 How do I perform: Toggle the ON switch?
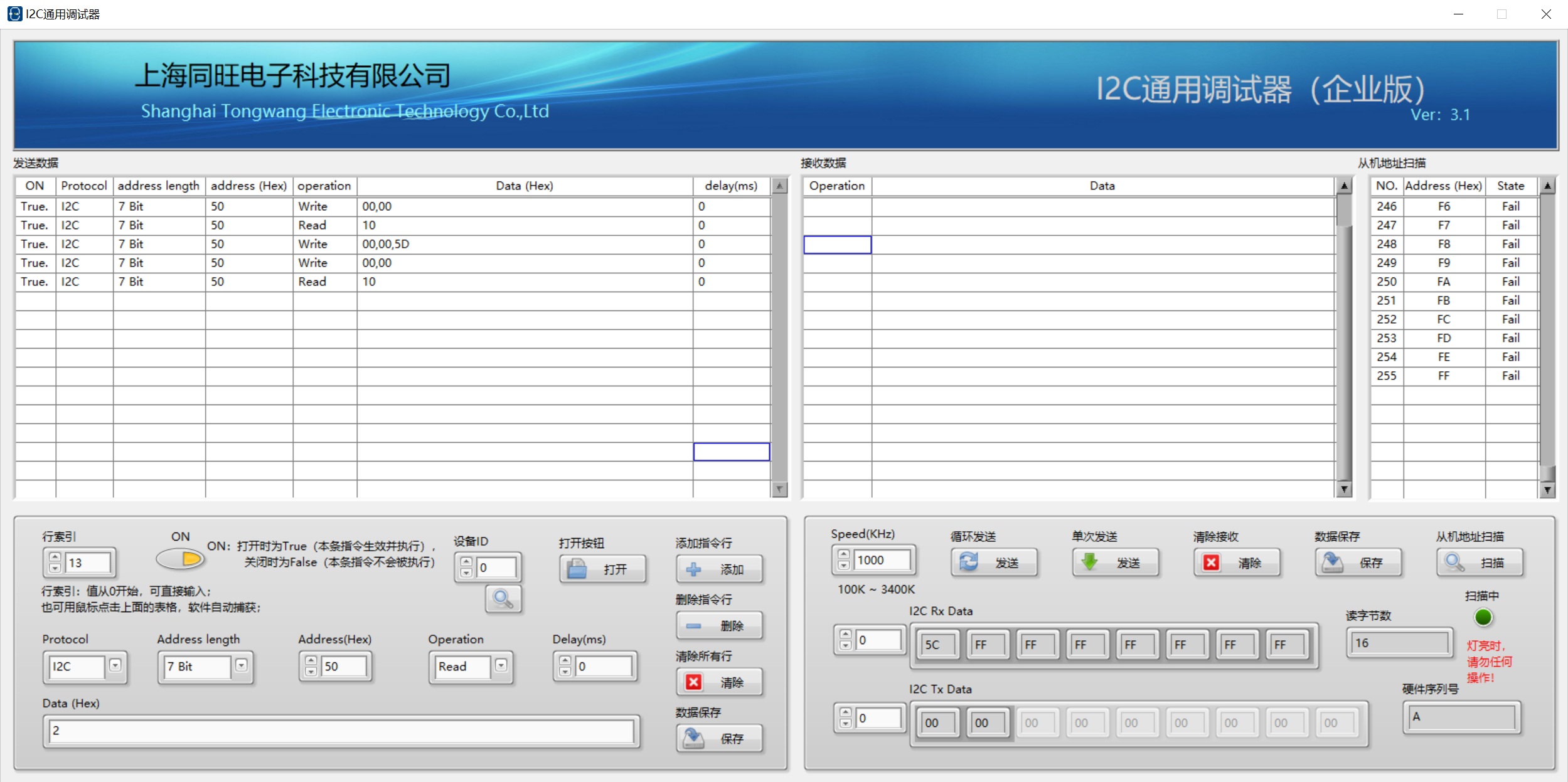click(181, 558)
